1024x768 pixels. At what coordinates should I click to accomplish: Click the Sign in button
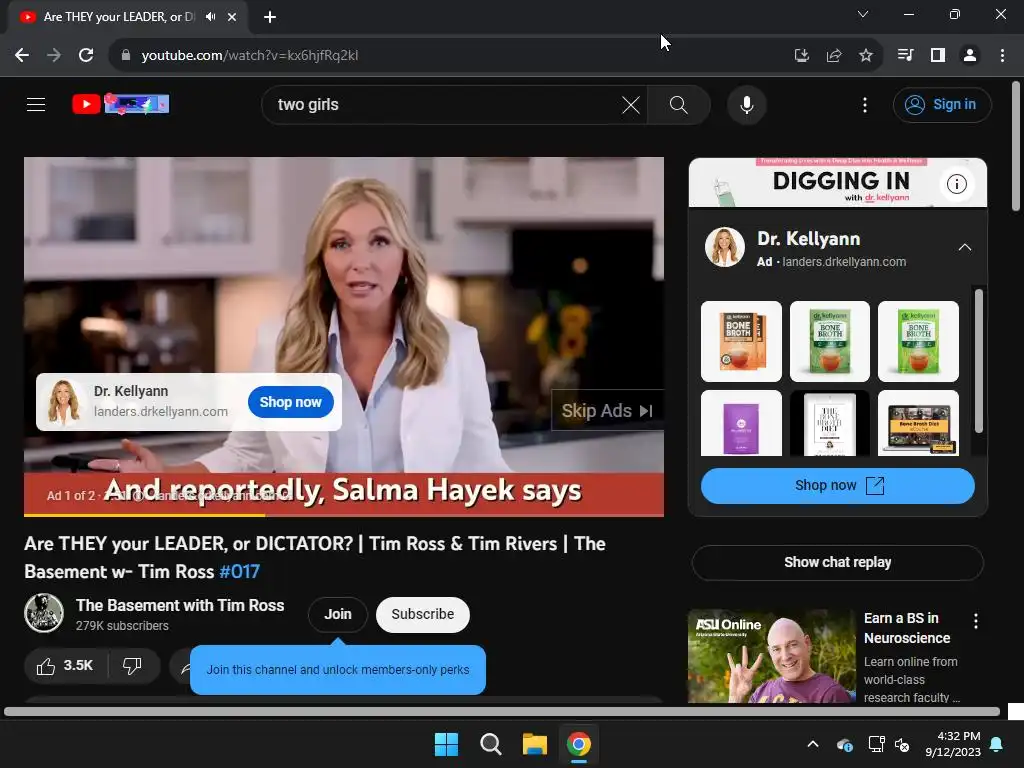[942, 104]
